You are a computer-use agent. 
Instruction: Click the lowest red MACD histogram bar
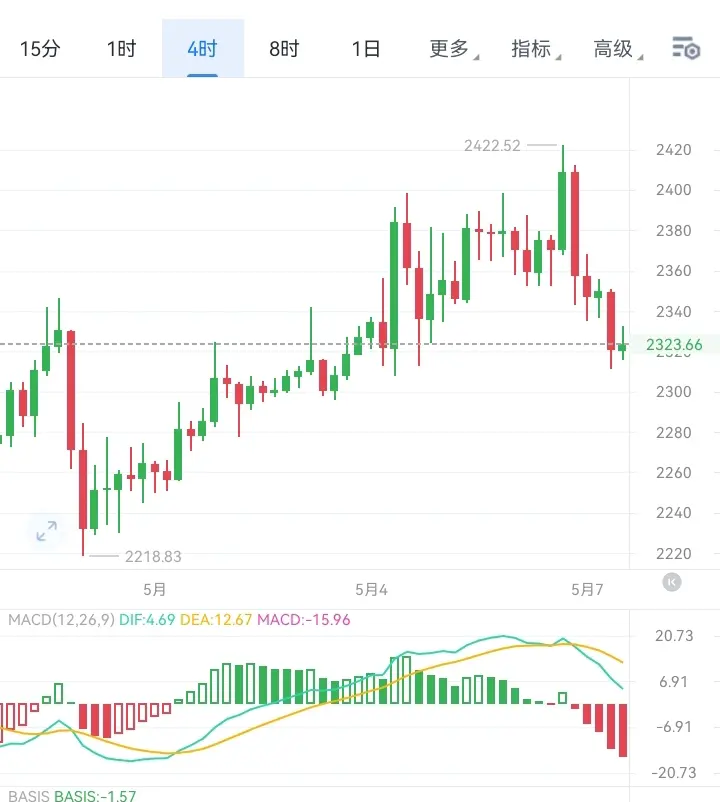[x=623, y=730]
